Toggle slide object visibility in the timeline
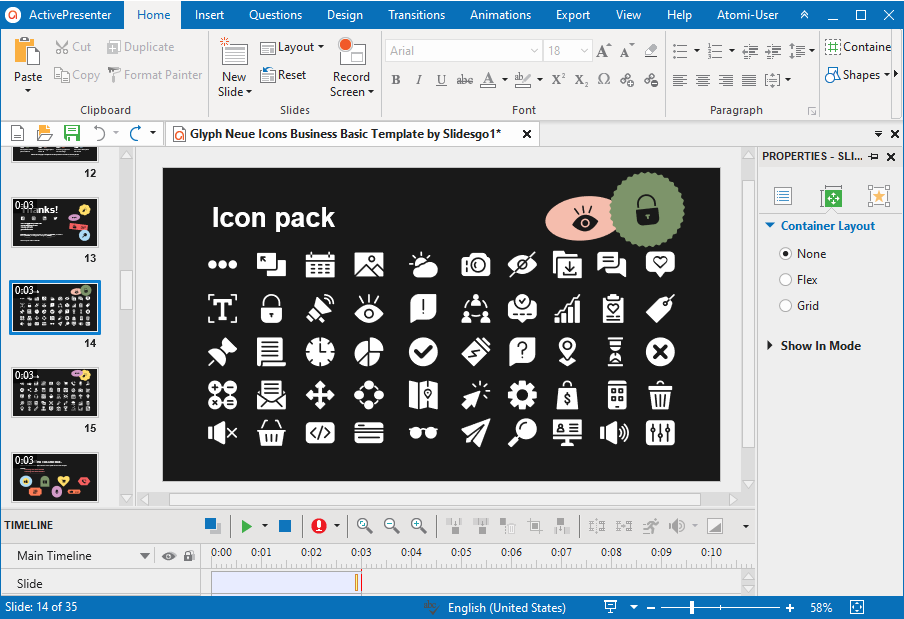This screenshot has width=904, height=619. tap(168, 555)
